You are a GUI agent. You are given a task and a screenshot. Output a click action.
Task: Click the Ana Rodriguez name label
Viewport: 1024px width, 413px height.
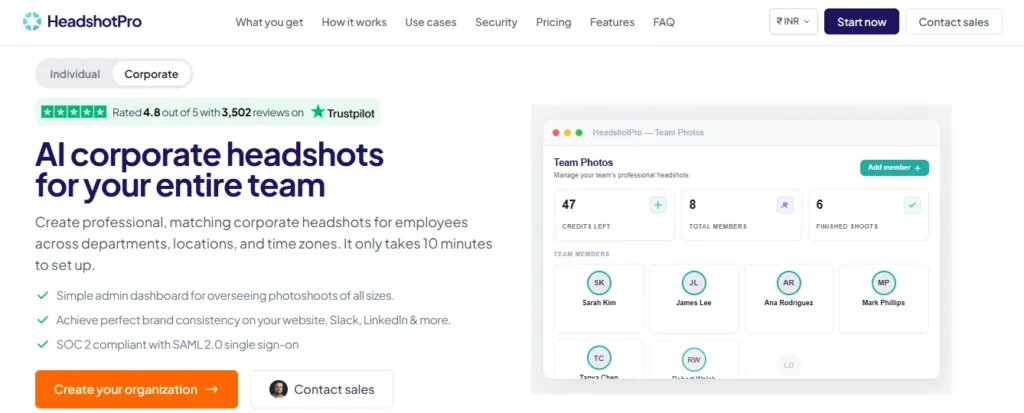tap(789, 303)
